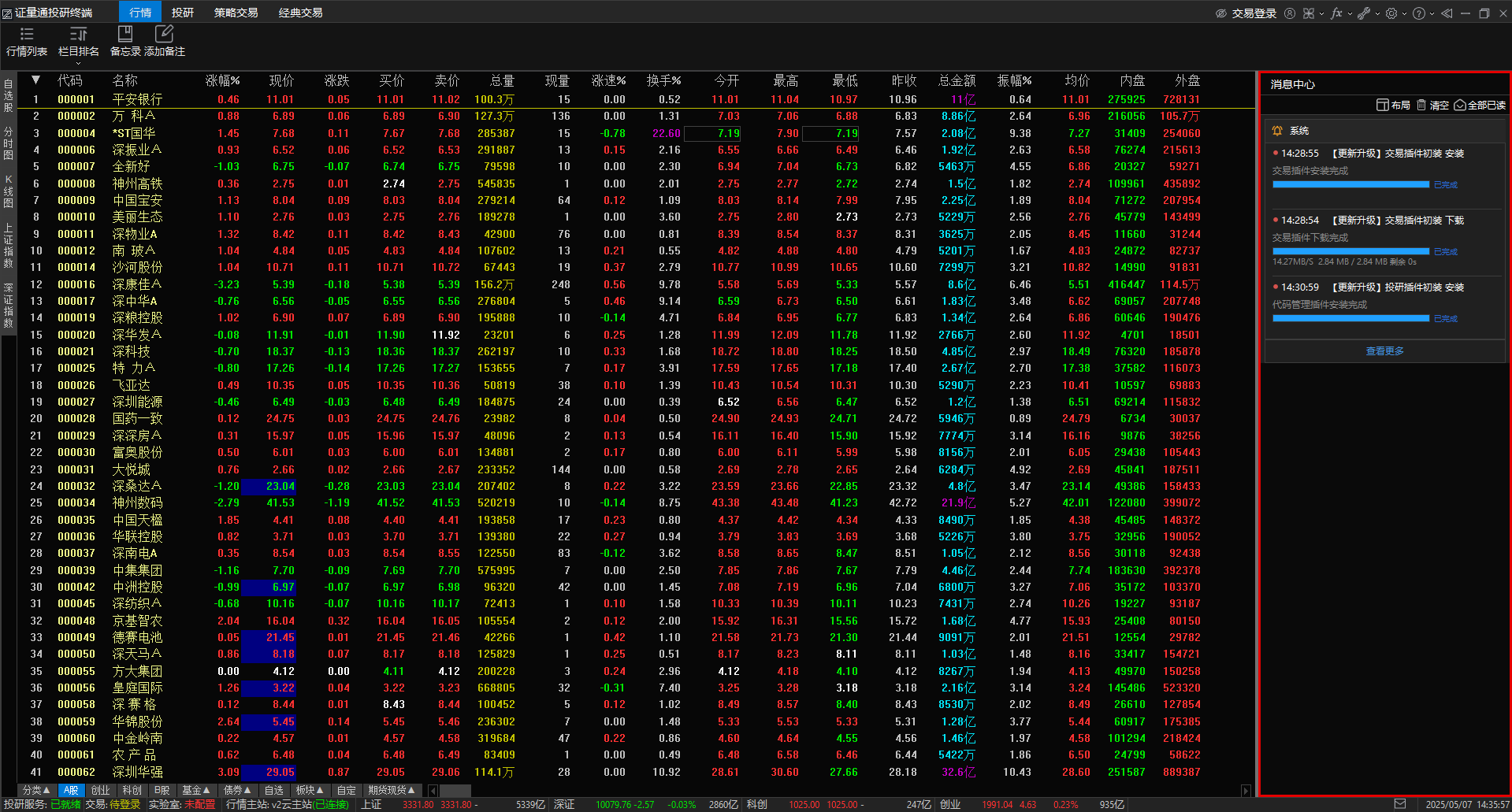The image size is (1512, 812).
Task: Open the 策略交易 strategy trading tab
Action: (236, 13)
